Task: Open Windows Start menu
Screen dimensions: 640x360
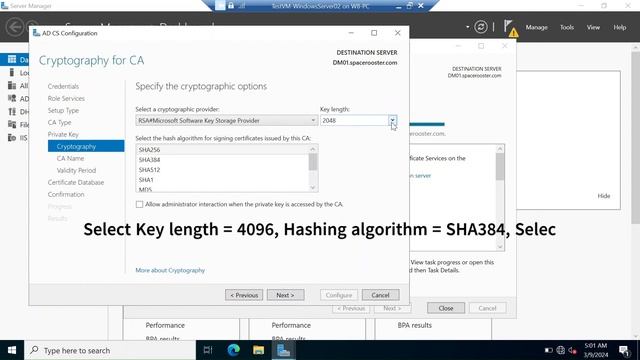Action: tap(12, 350)
